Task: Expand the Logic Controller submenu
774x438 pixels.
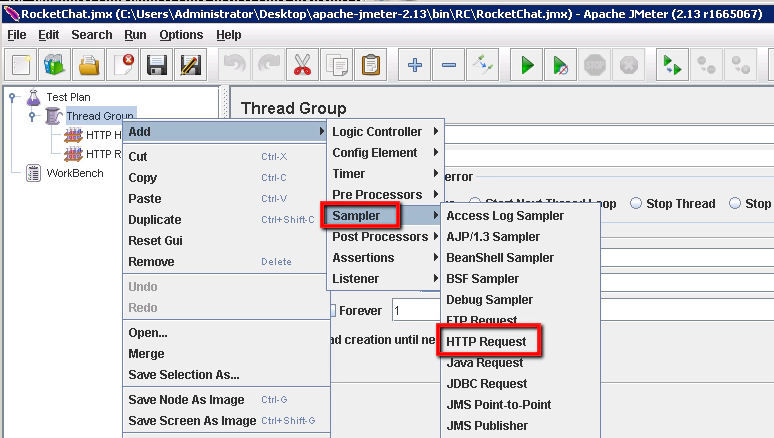Action: [x=385, y=132]
